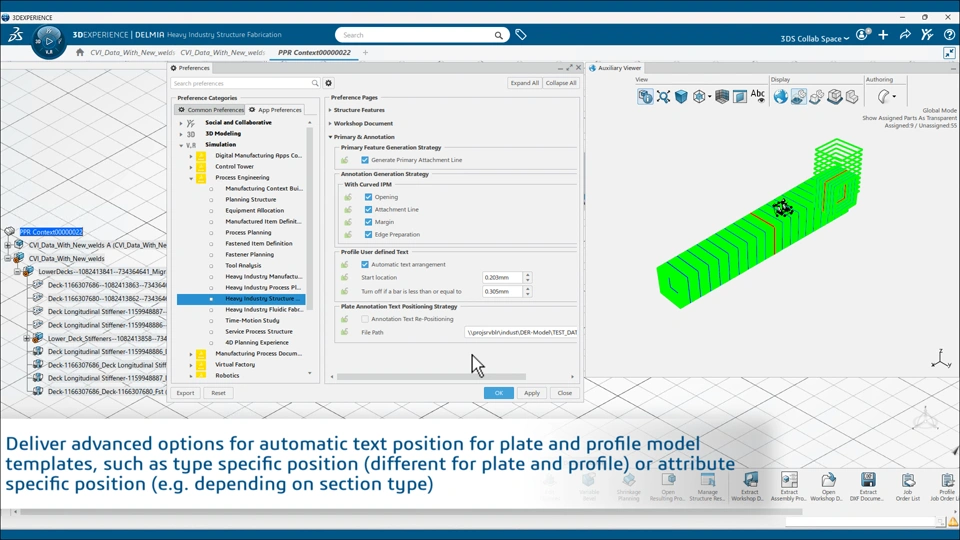
Task: Switch to Common Preferences tab
Action: [210, 110]
